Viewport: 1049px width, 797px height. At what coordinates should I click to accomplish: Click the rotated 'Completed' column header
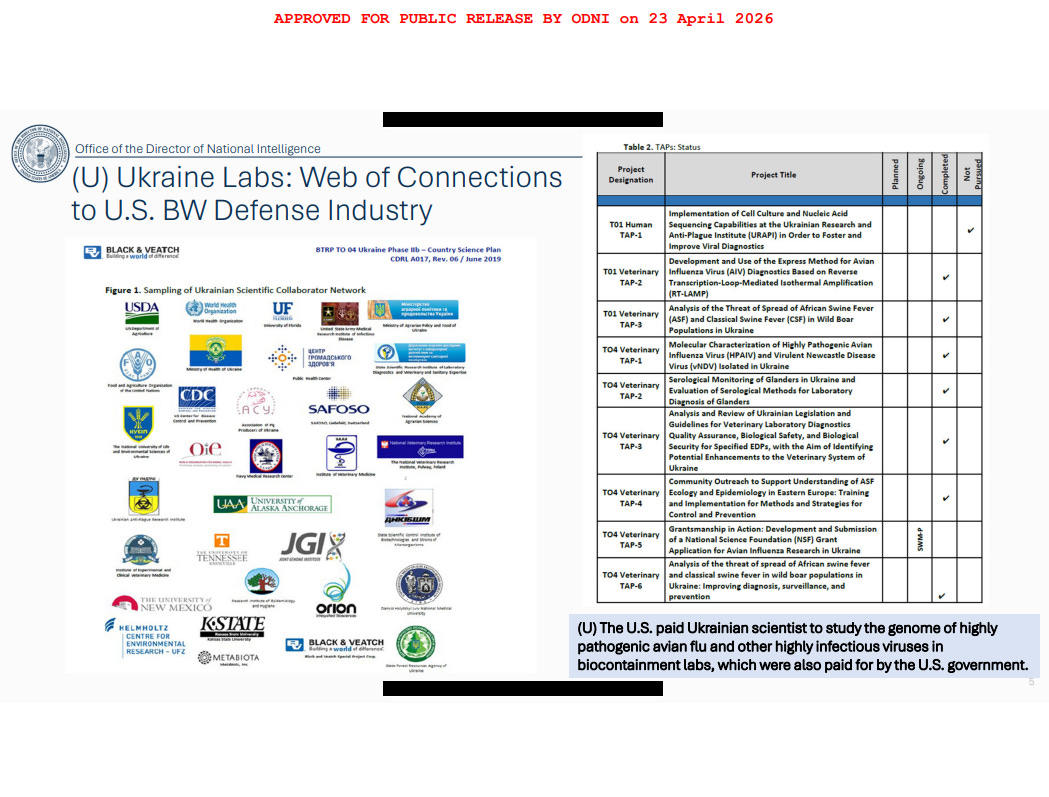coord(945,174)
